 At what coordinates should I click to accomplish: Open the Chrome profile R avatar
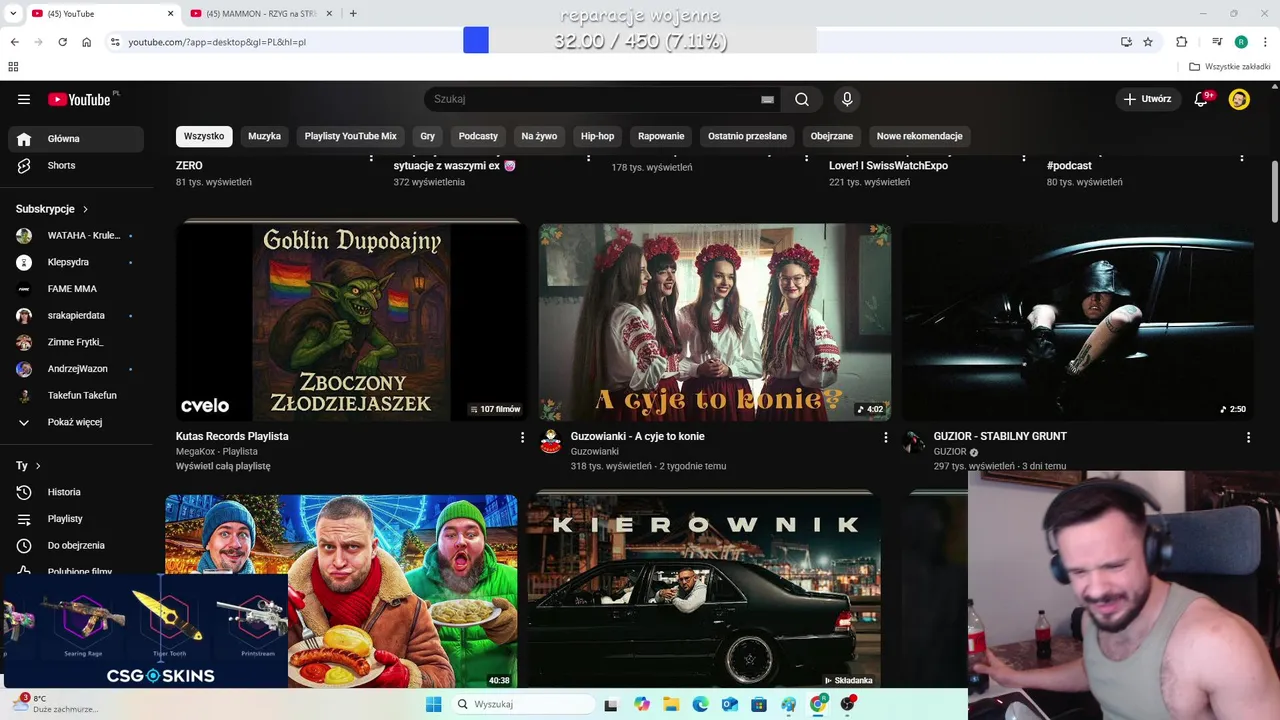click(x=1241, y=42)
